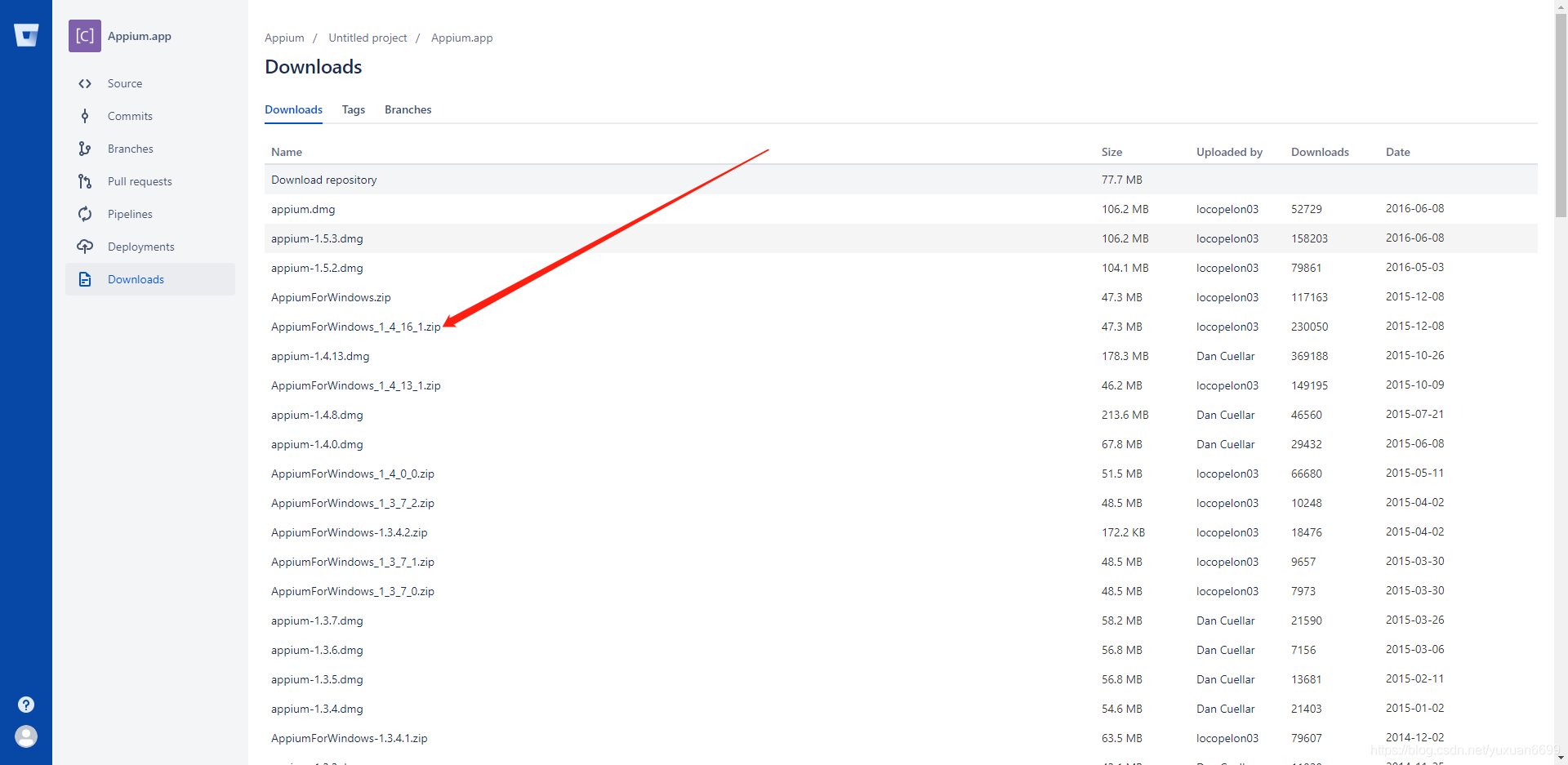Click the Commits icon in sidebar
Viewport: 1568px width, 765px height.
tap(85, 116)
